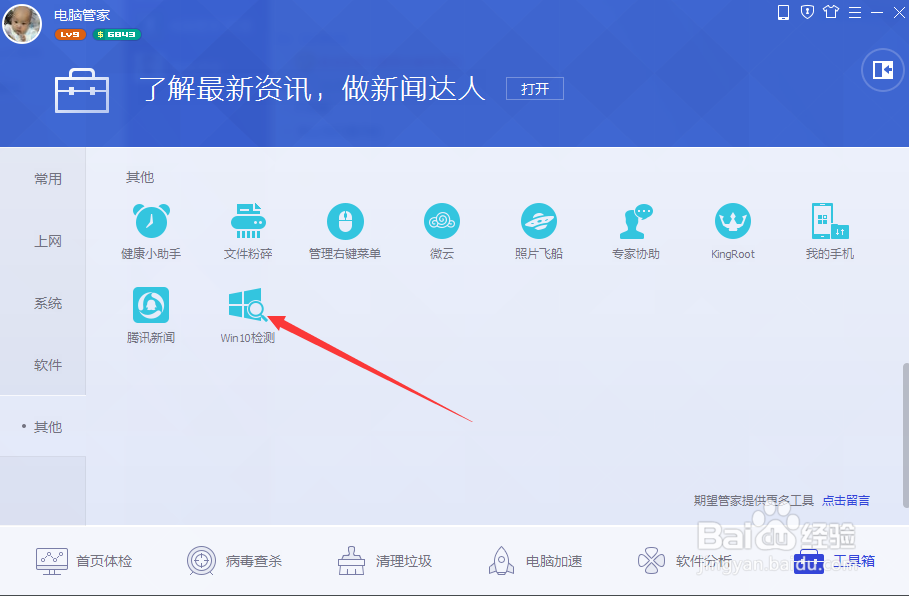This screenshot has height=596, width=909.
Task: Go to 清理垃圾 junk cleanup
Action: point(385,561)
